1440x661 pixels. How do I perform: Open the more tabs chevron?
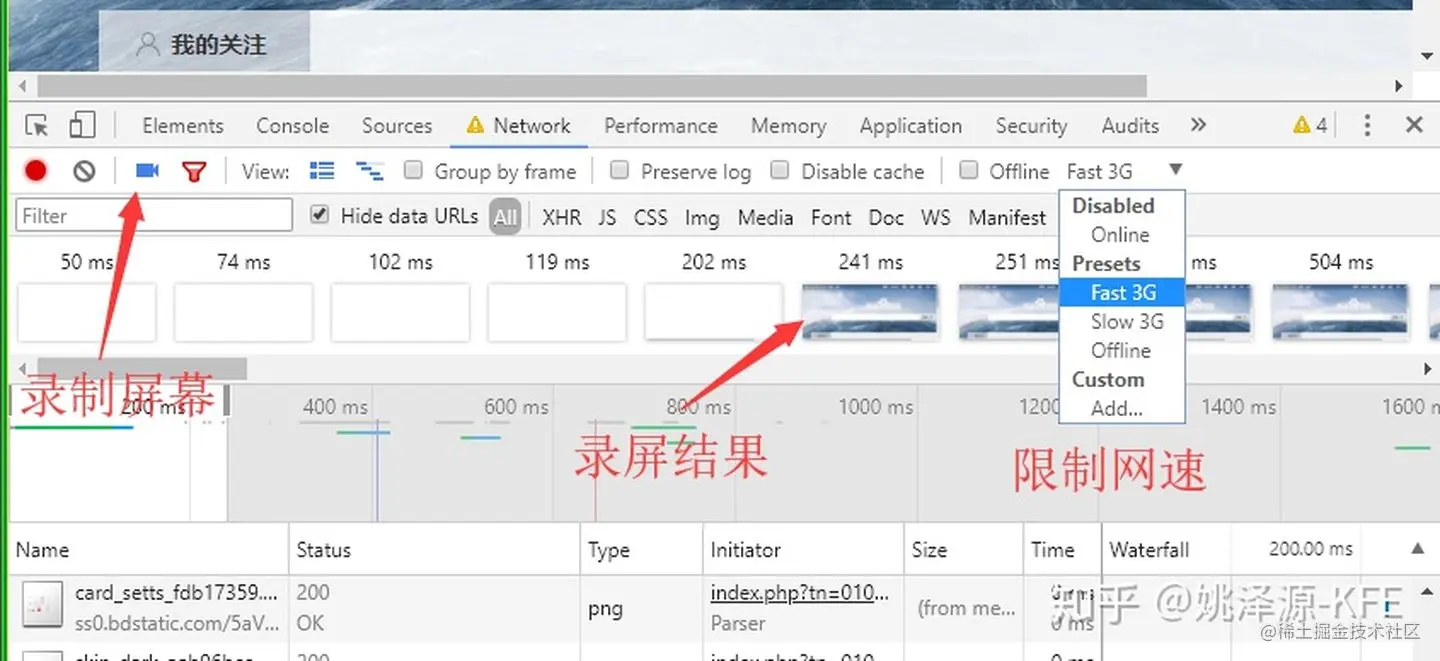click(1198, 125)
